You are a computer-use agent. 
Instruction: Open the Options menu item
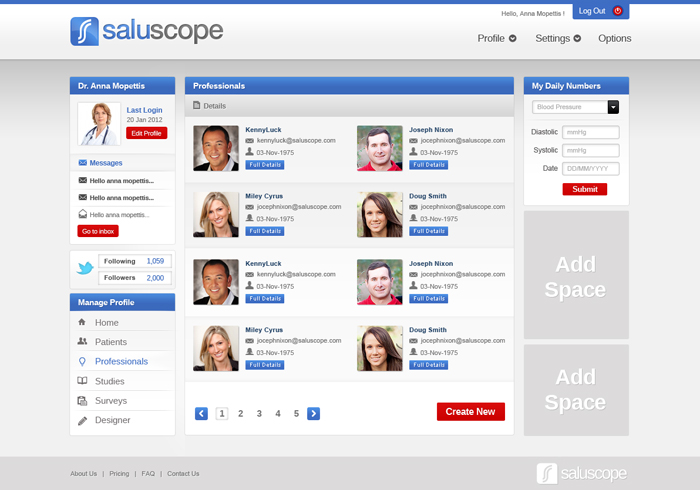coord(614,39)
